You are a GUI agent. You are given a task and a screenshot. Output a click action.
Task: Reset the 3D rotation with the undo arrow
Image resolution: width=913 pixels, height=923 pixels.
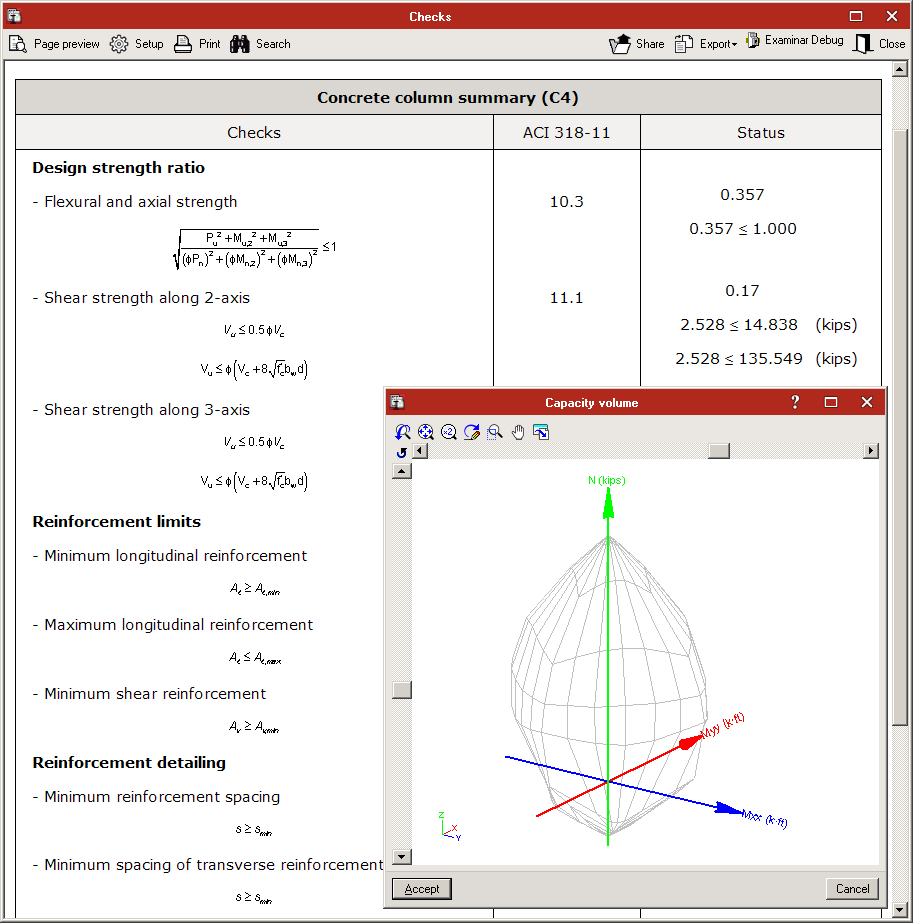[402, 452]
